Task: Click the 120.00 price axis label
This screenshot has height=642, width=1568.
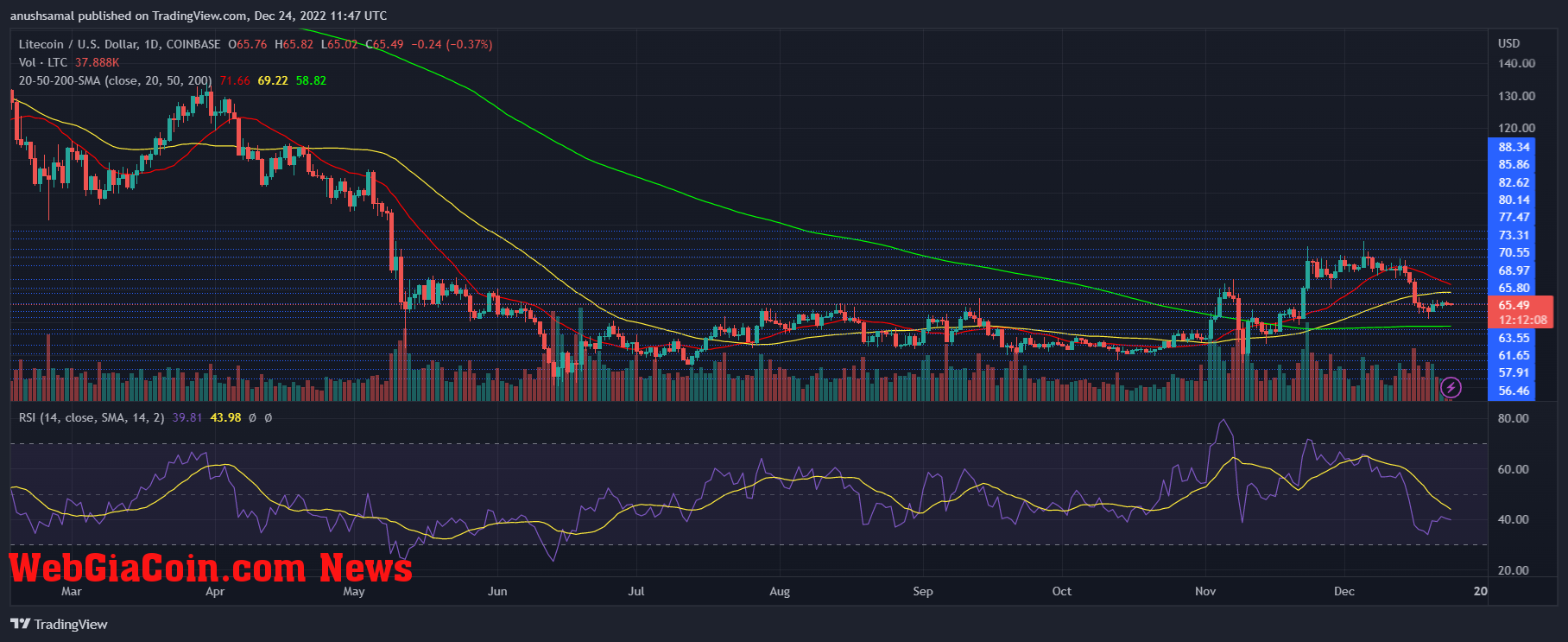Action: pyautogui.click(x=1517, y=128)
